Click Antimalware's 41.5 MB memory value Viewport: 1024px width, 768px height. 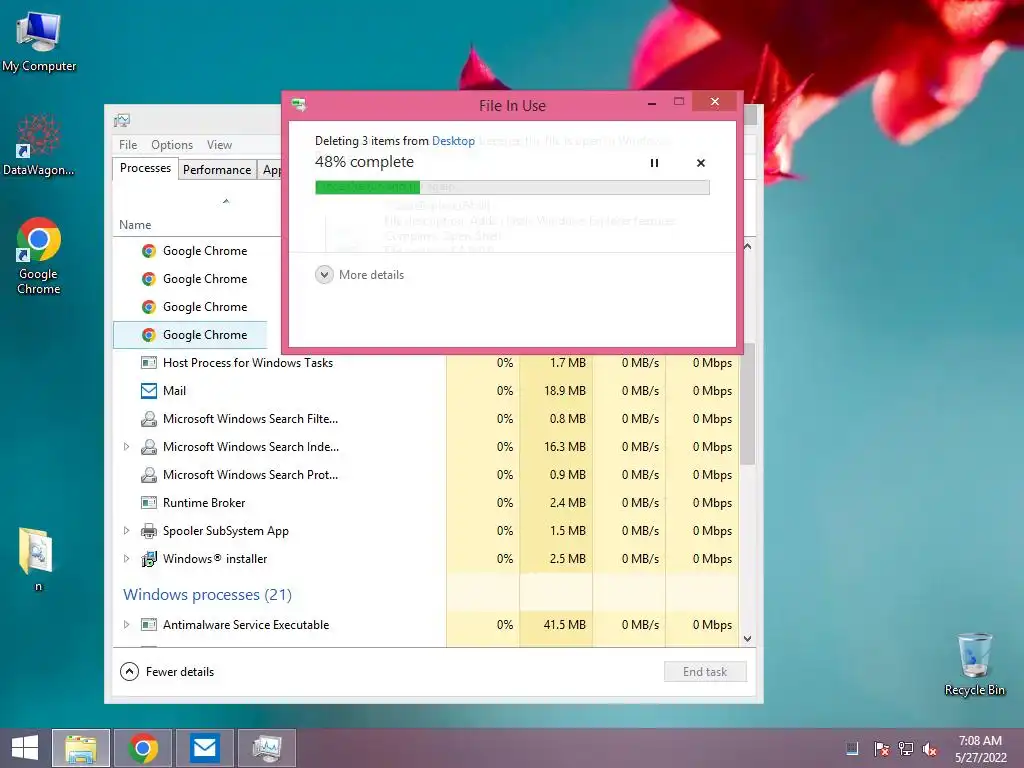point(565,624)
